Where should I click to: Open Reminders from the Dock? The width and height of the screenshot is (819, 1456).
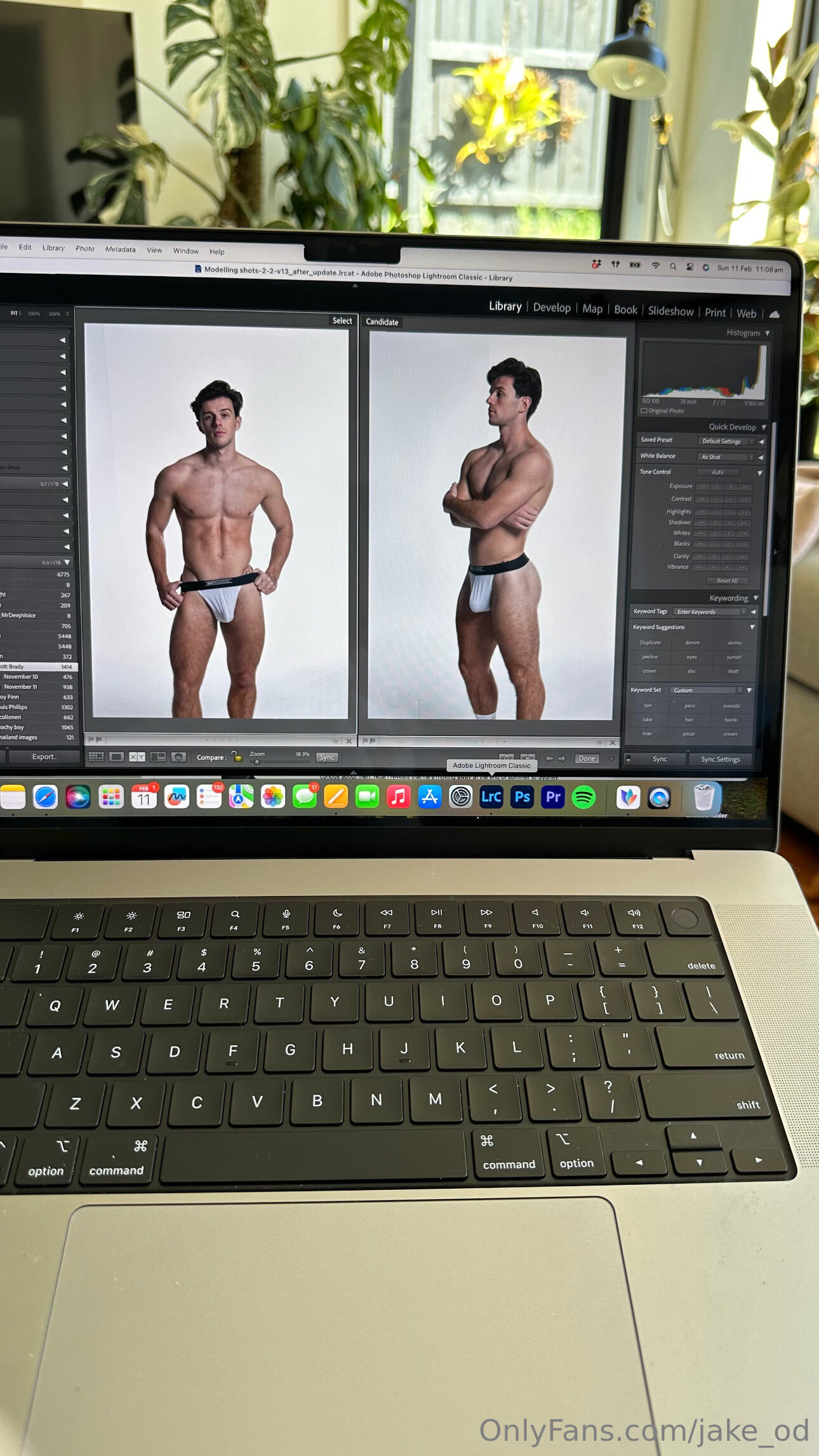pos(209,796)
